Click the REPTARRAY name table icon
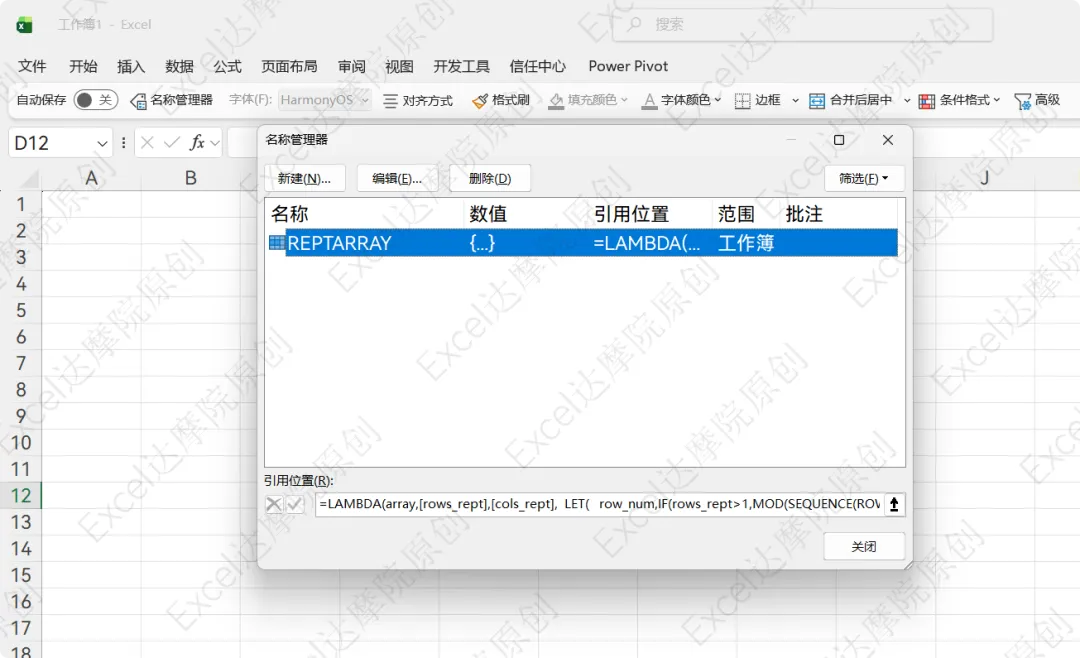The height and width of the screenshot is (658, 1080). pyautogui.click(x=277, y=243)
